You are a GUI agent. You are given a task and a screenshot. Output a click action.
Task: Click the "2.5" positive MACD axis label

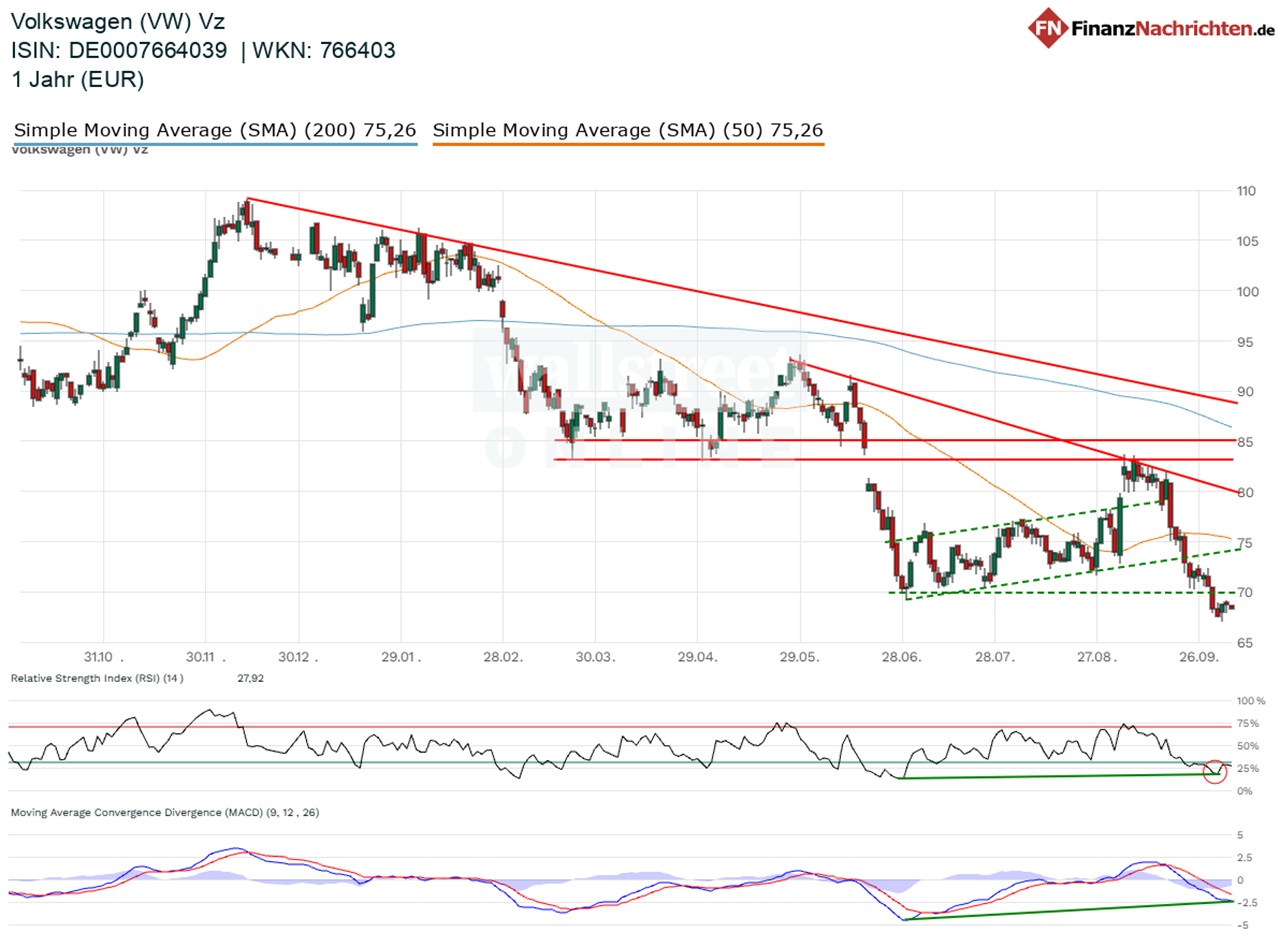tap(1245, 857)
